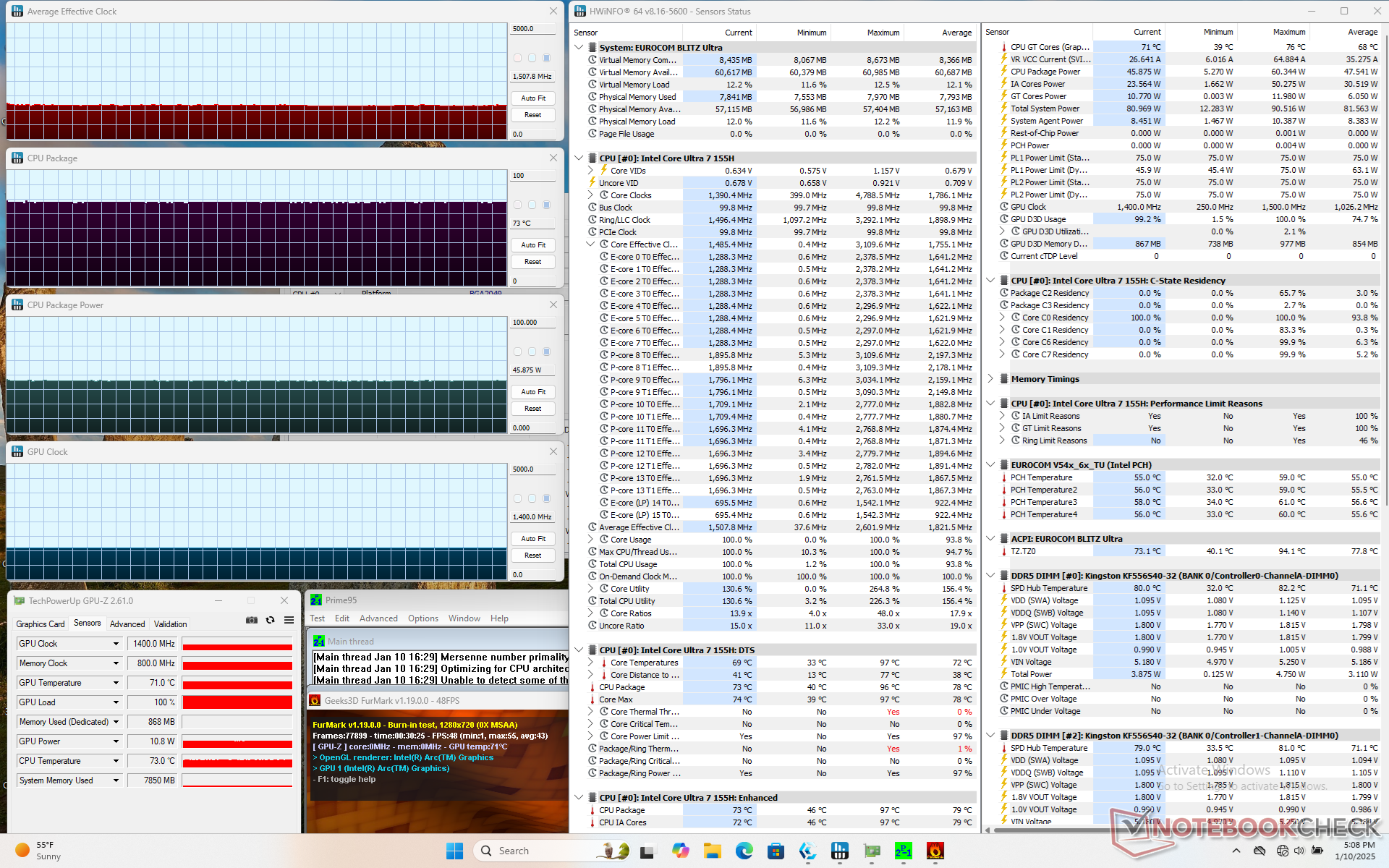Pick light-blue swatch in GPU Clock graph

point(532,498)
